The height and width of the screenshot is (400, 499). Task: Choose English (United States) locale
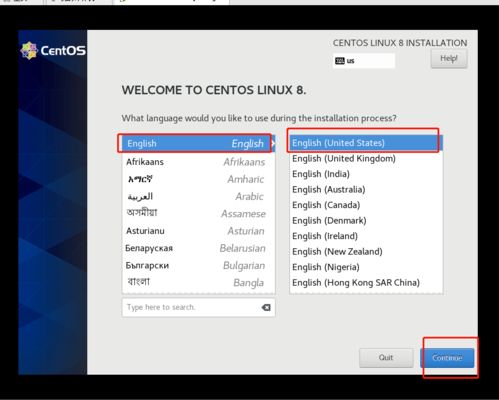pos(366,143)
